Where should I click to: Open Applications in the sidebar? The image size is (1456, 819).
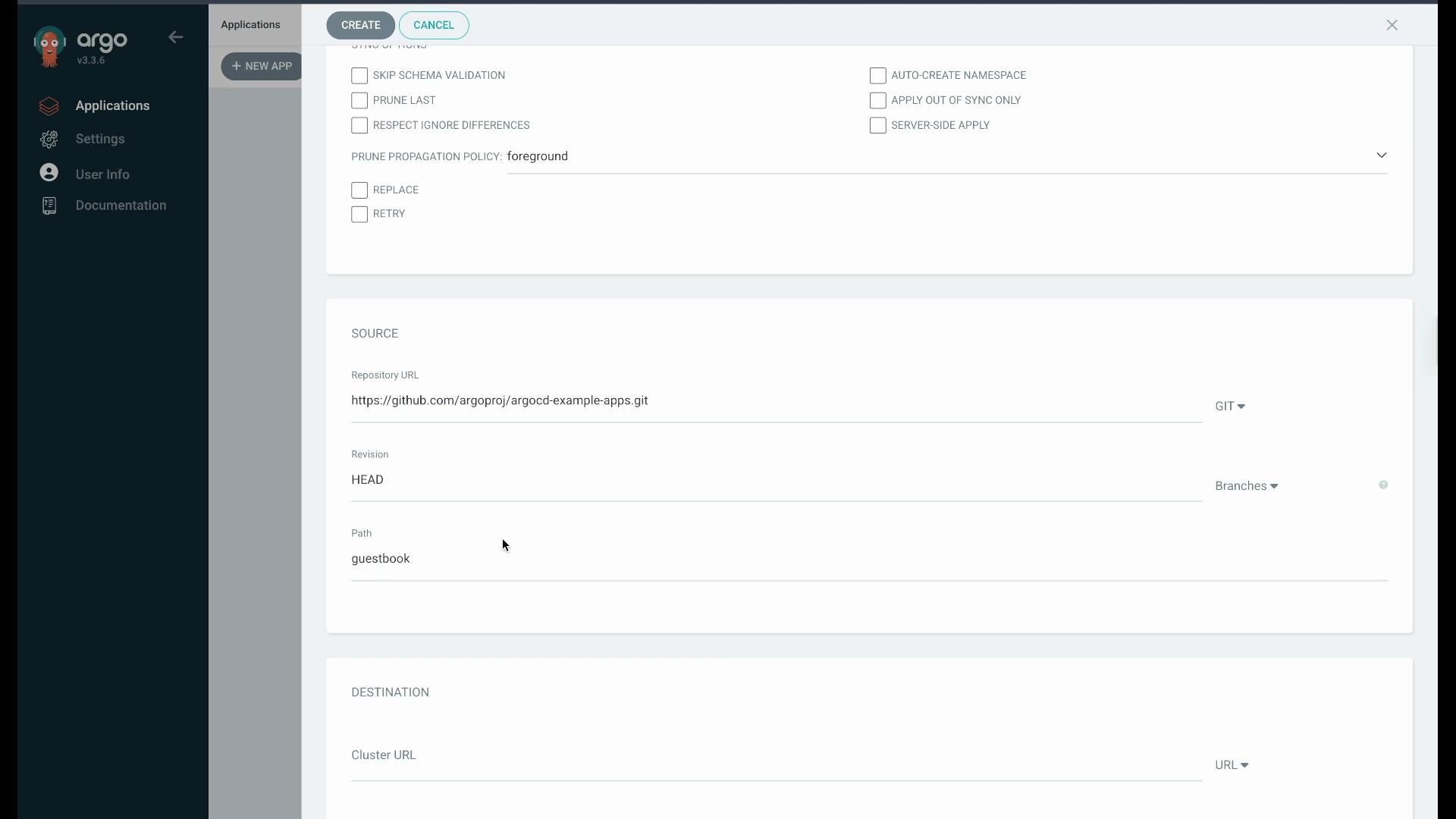point(112,106)
